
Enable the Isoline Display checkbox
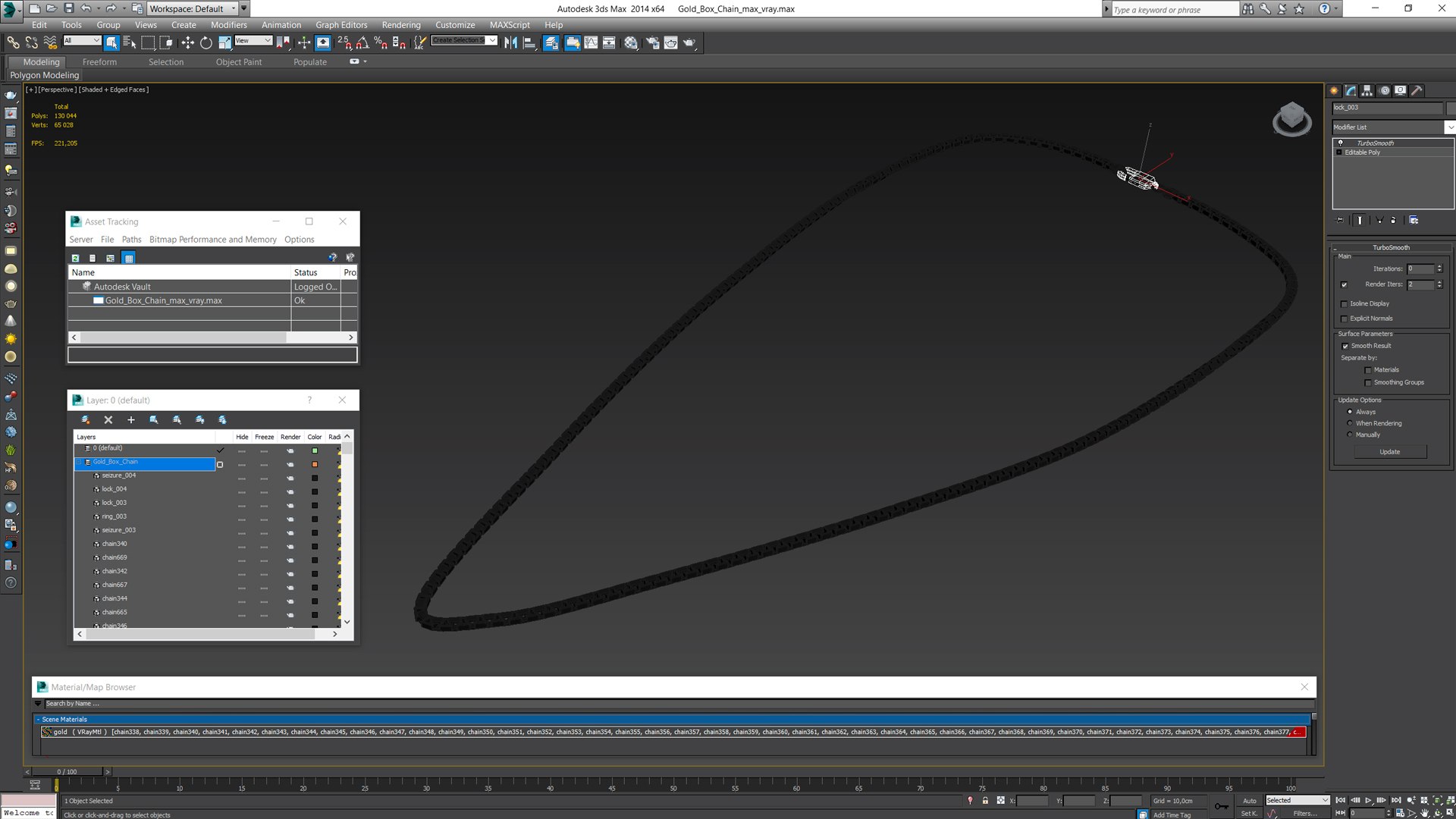(x=1345, y=304)
